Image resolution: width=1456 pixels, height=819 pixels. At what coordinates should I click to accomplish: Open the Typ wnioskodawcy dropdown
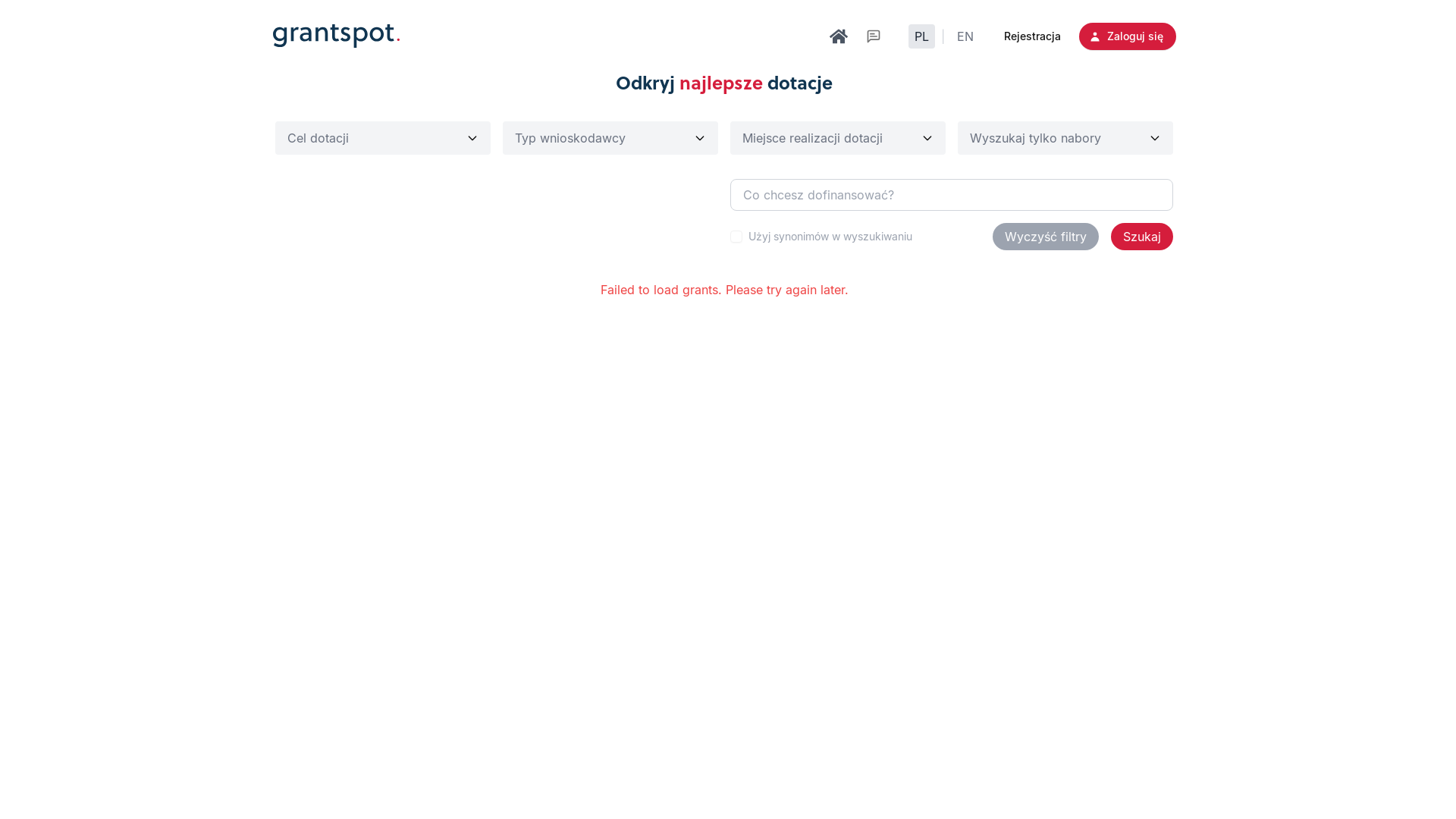click(610, 138)
